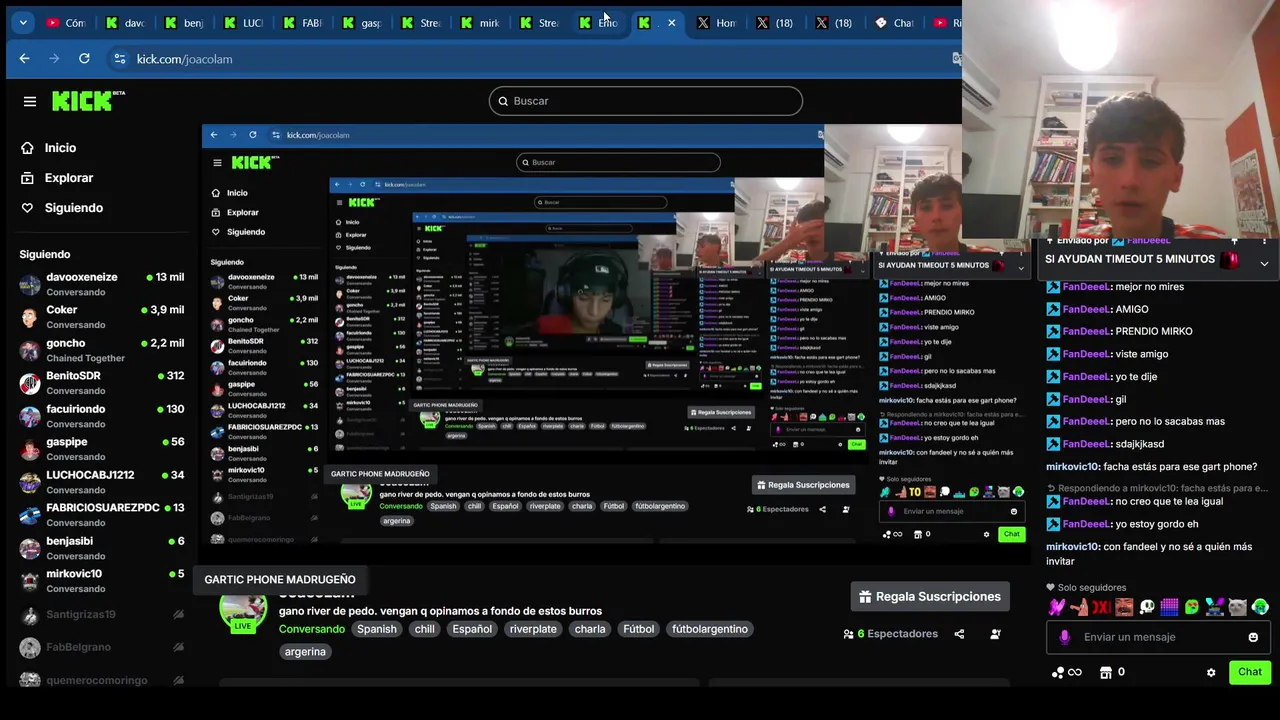This screenshot has height=720, width=1280.
Task: Close the active Kick tab
Action: tap(671, 22)
